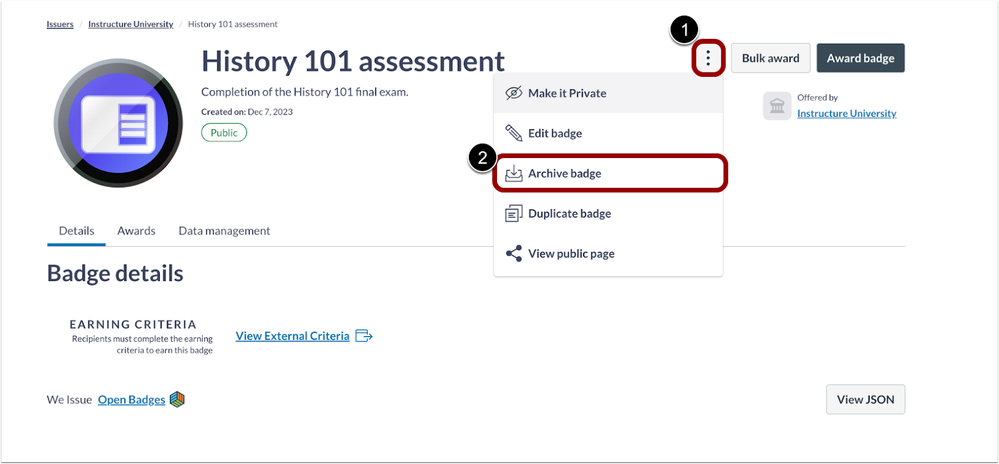Click the crossed-out eye icon
This screenshot has height=464, width=999.
coord(514,93)
